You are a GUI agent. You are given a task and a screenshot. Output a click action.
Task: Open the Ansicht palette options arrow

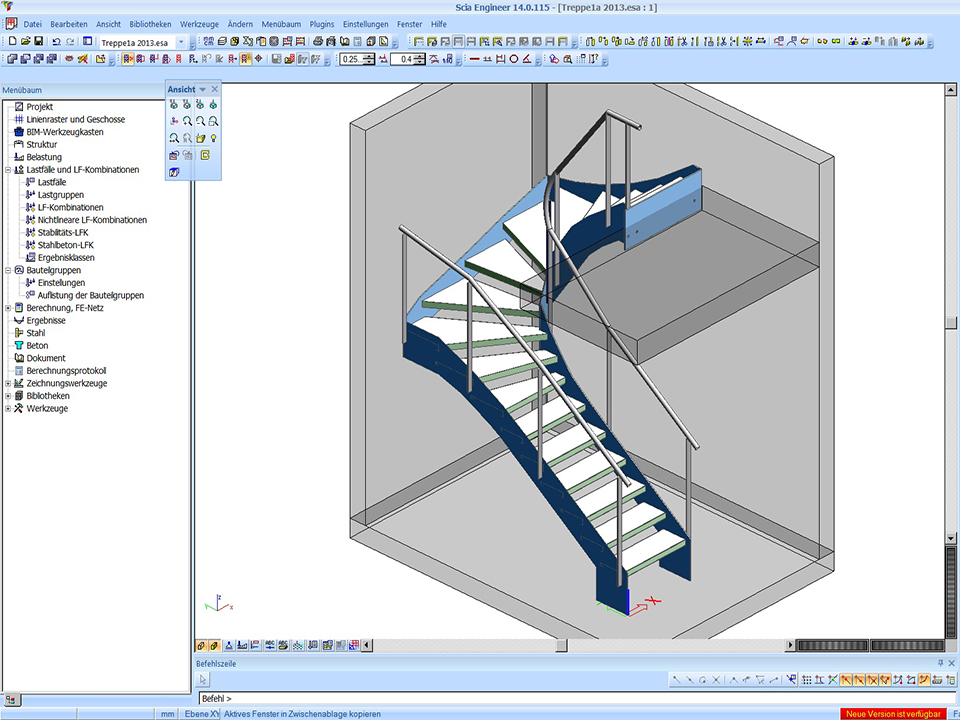tap(203, 90)
